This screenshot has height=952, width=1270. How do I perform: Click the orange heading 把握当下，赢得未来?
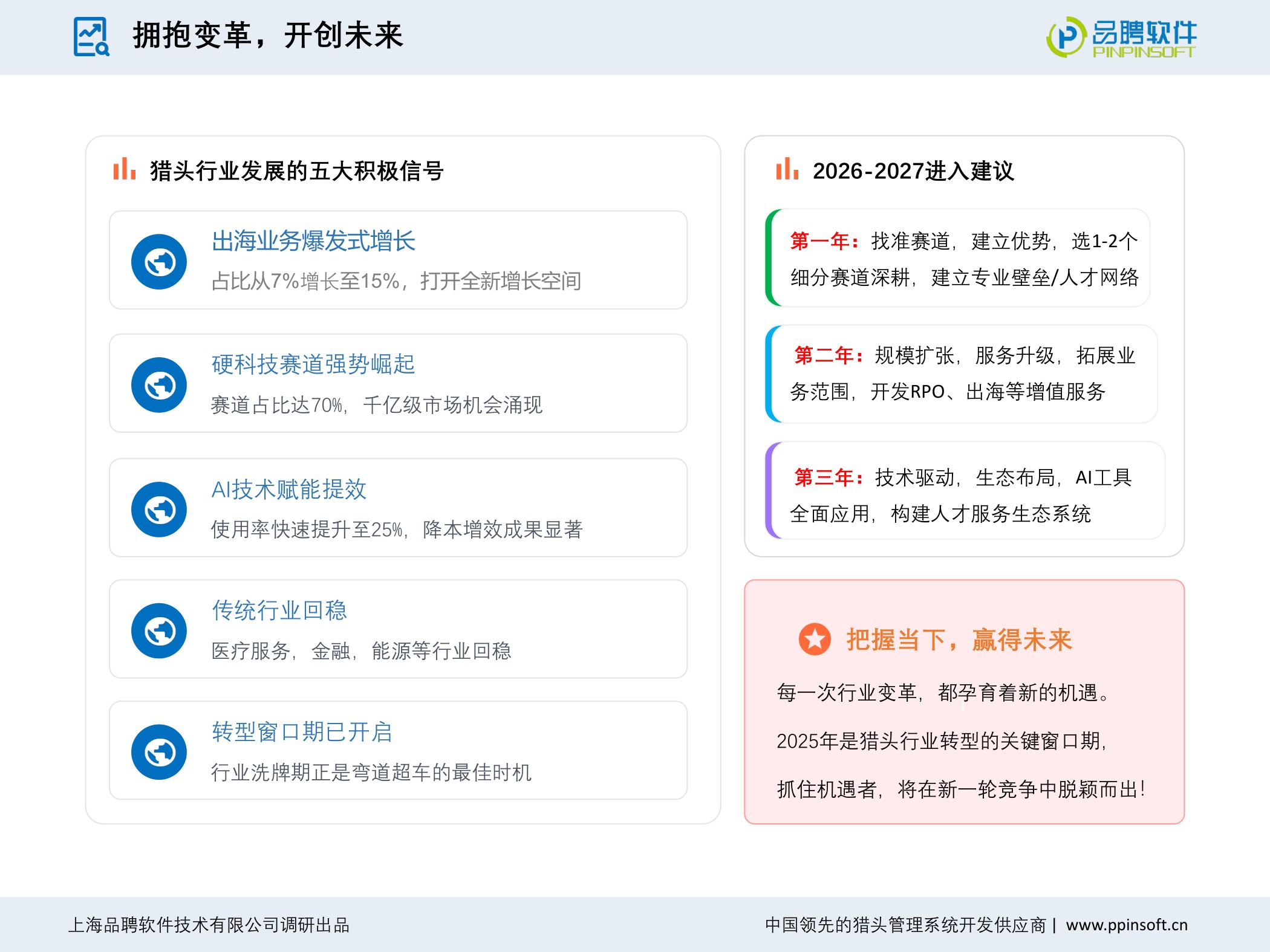point(959,640)
